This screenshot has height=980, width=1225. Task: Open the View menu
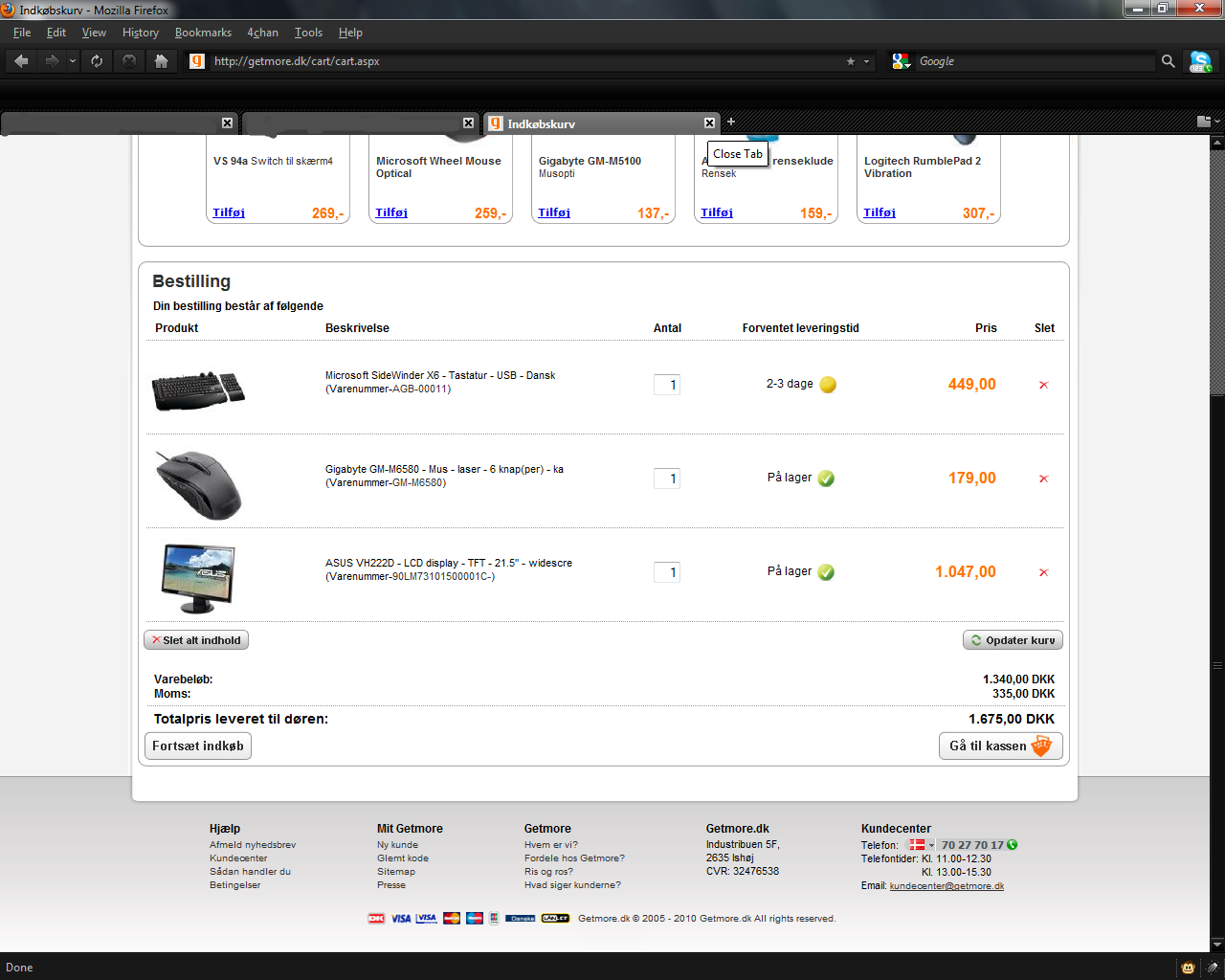pos(94,33)
